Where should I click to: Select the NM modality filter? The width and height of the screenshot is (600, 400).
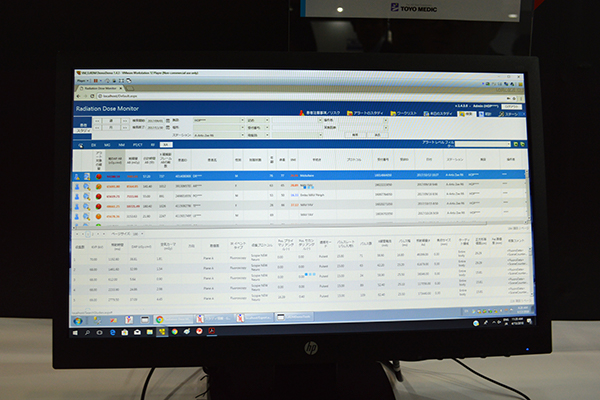pos(122,145)
